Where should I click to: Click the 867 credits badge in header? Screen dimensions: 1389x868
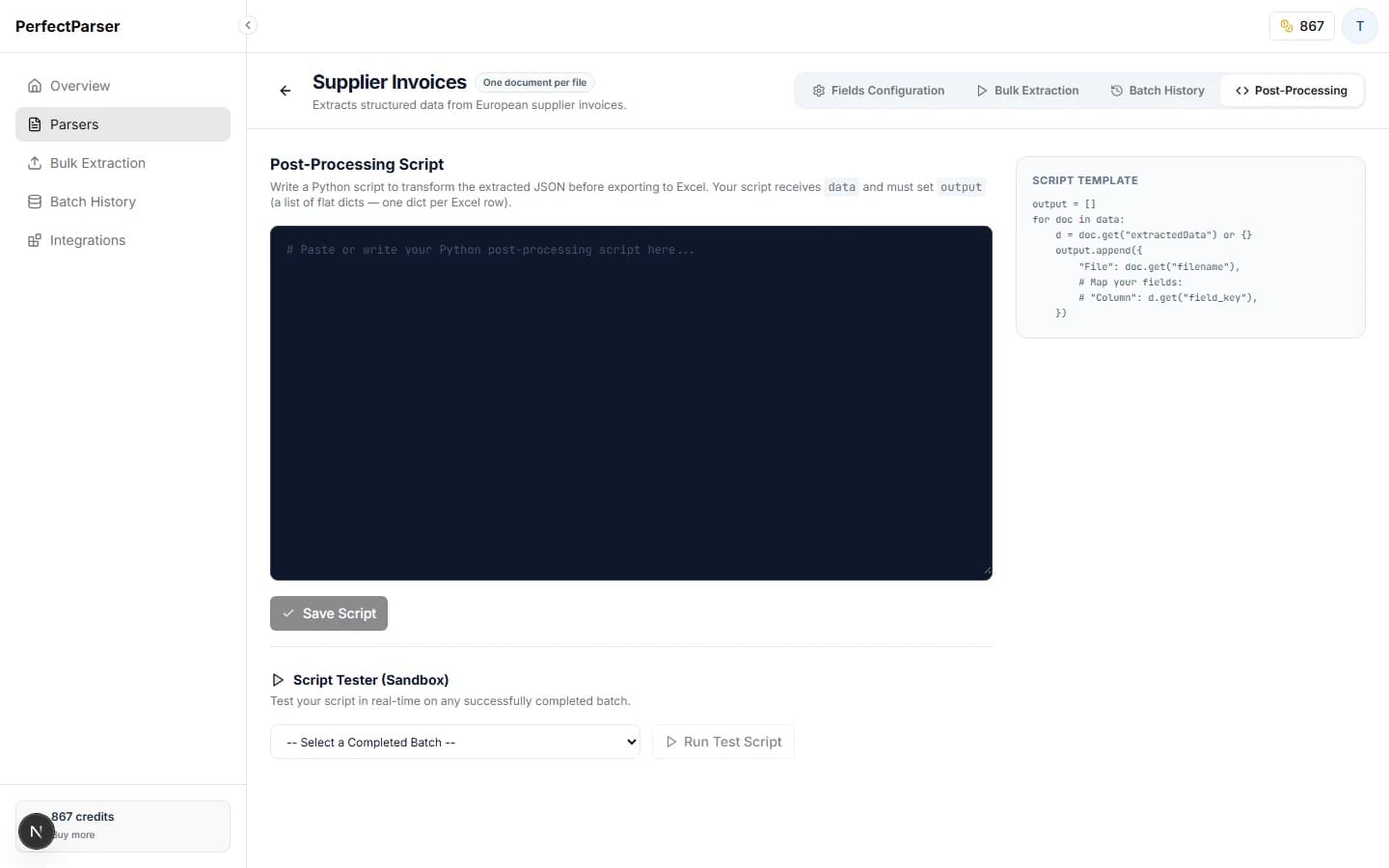coord(1302,26)
